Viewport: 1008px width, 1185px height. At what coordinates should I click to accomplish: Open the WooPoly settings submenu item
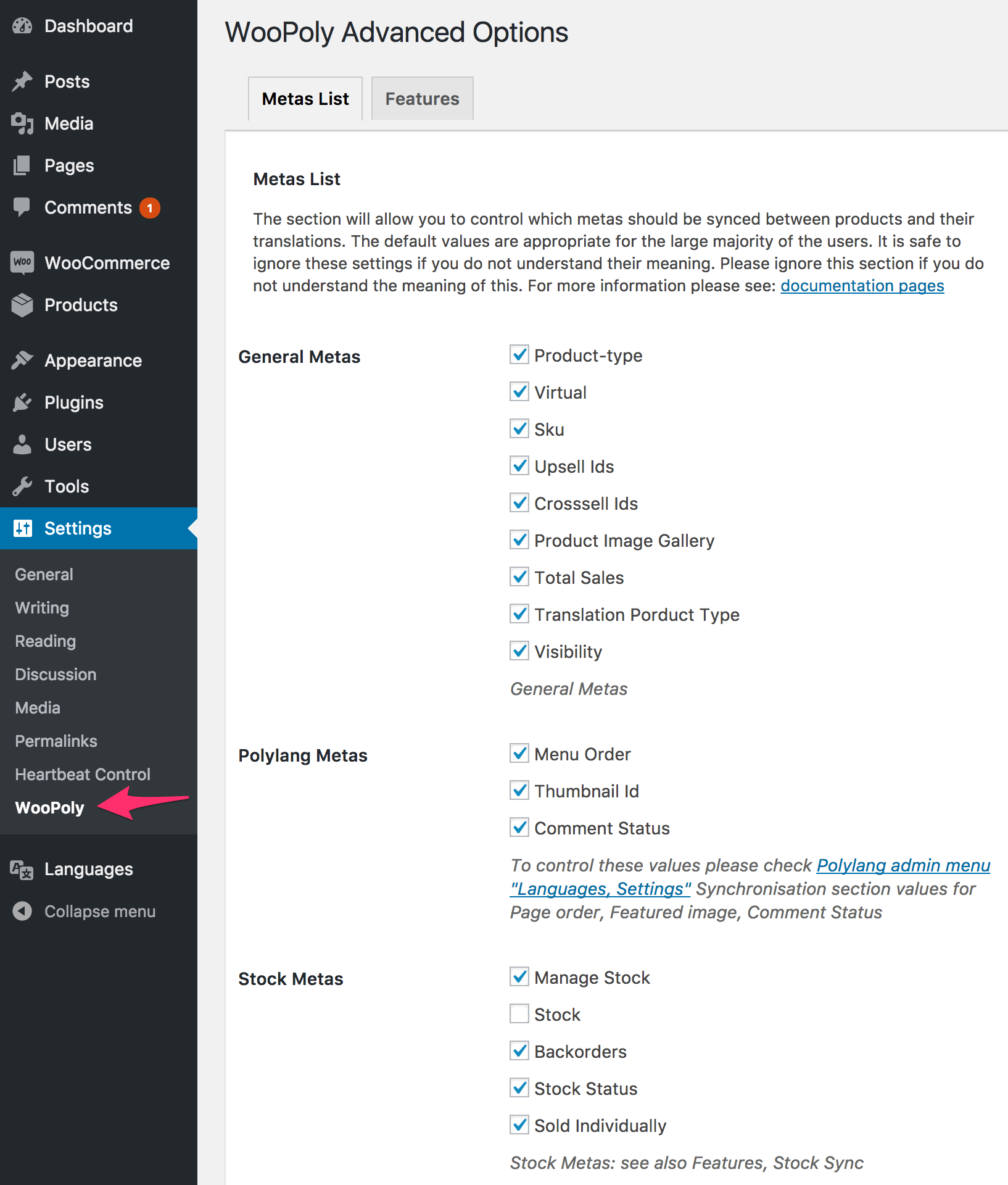(49, 807)
